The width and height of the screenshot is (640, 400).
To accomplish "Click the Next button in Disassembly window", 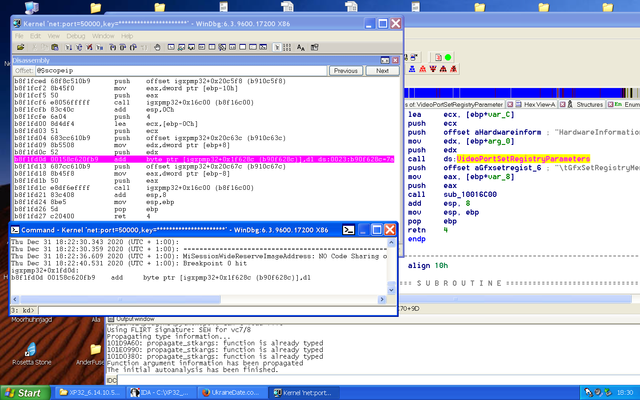I will [382, 71].
